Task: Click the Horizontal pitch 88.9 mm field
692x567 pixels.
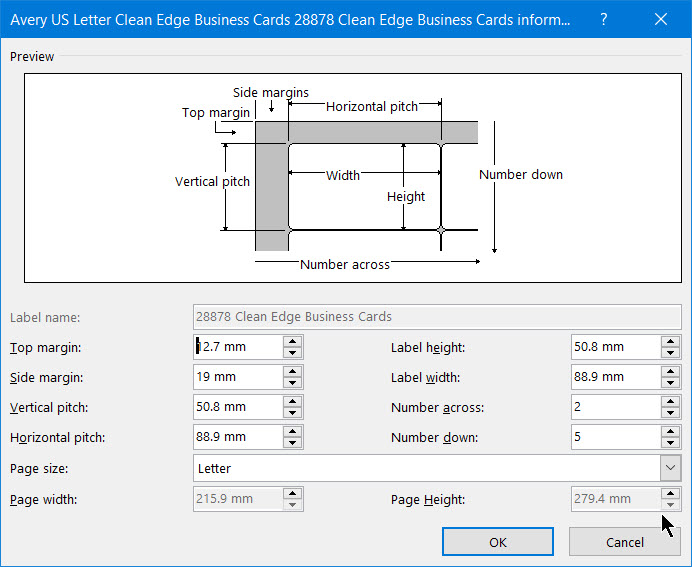Action: (x=238, y=437)
